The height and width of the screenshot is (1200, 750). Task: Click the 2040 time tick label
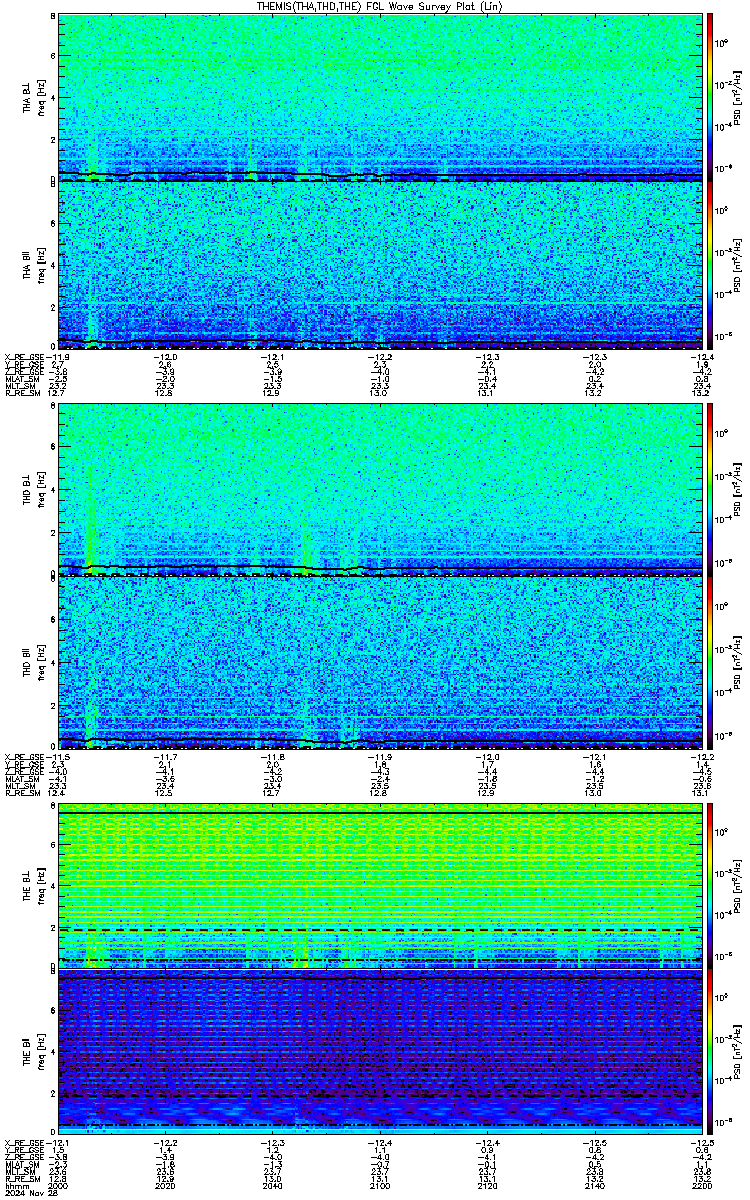pos(273,1186)
